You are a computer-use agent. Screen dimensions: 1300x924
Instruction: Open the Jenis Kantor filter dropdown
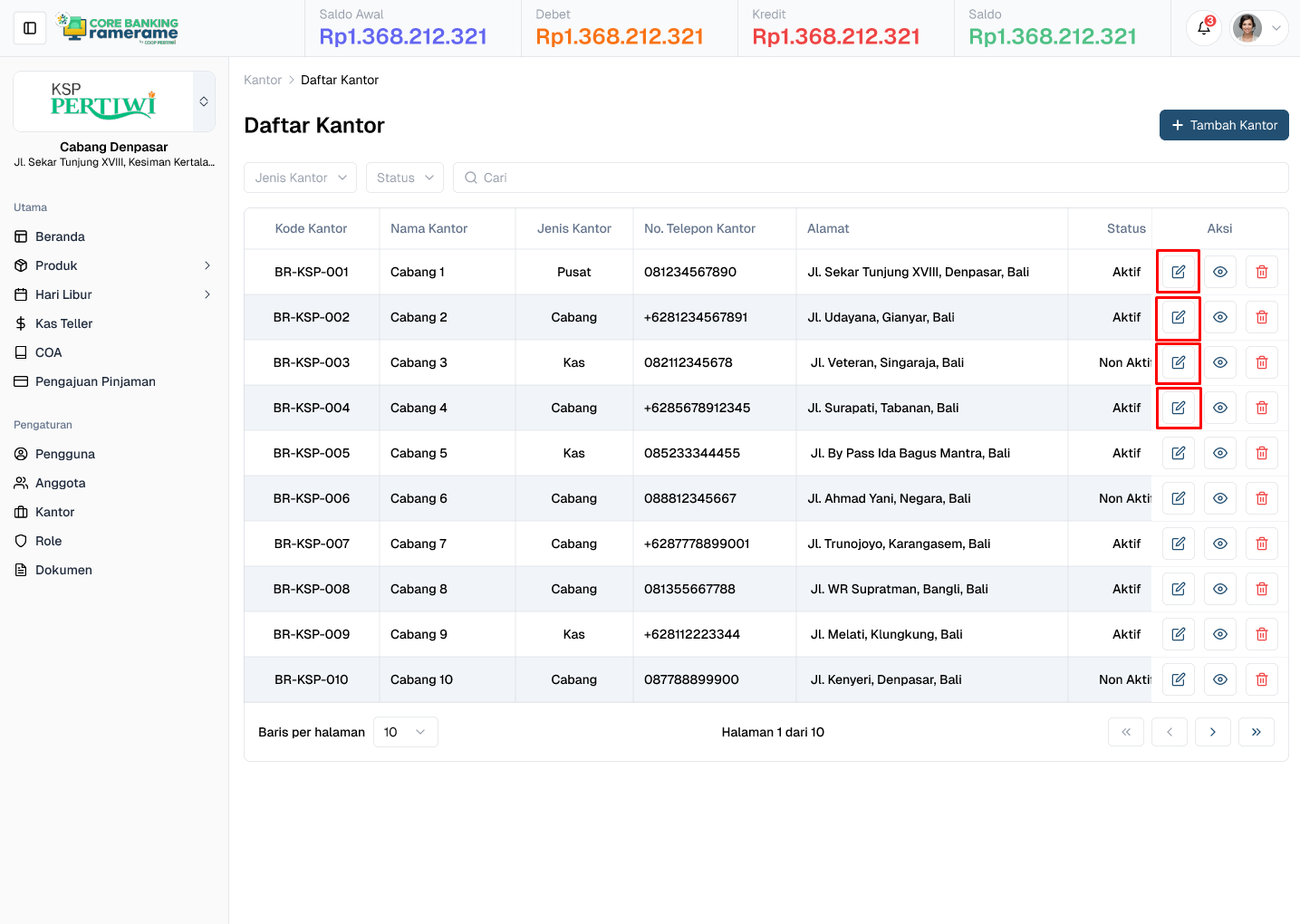300,178
